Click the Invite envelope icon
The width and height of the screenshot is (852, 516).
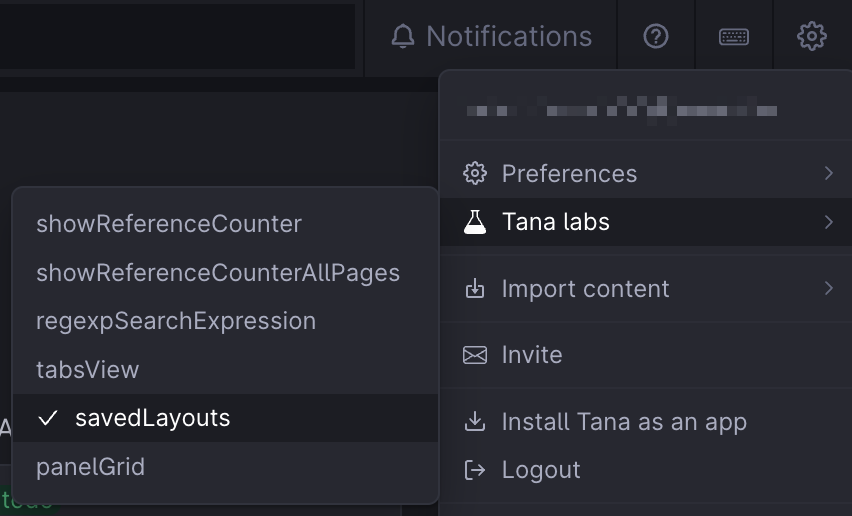[x=475, y=355]
